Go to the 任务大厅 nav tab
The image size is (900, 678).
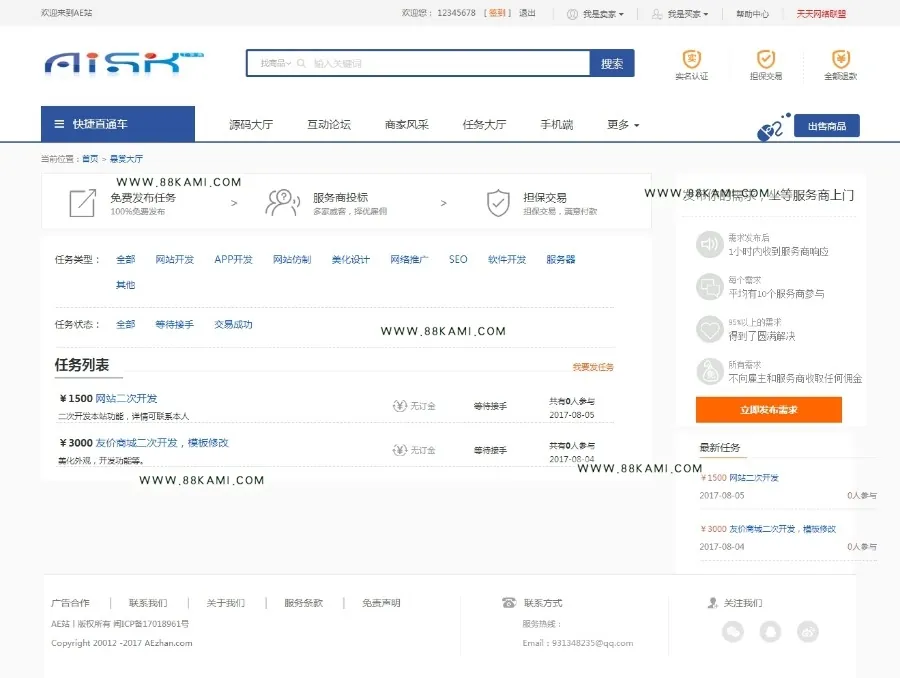pyautogui.click(x=484, y=125)
